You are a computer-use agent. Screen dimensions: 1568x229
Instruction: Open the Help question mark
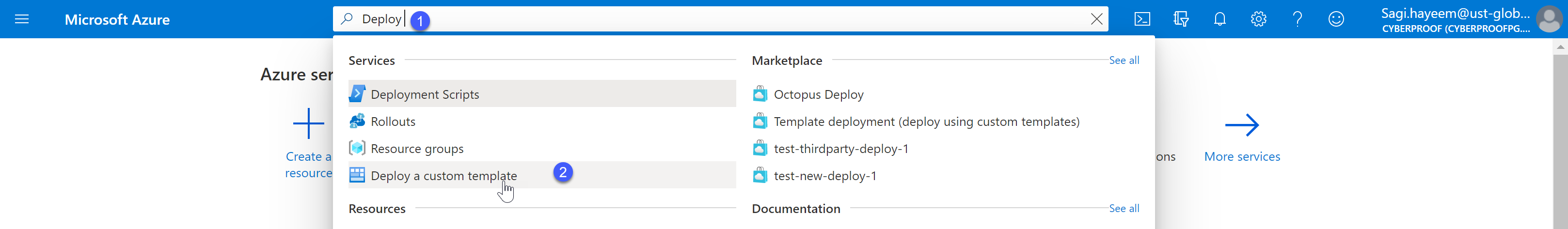1297,19
